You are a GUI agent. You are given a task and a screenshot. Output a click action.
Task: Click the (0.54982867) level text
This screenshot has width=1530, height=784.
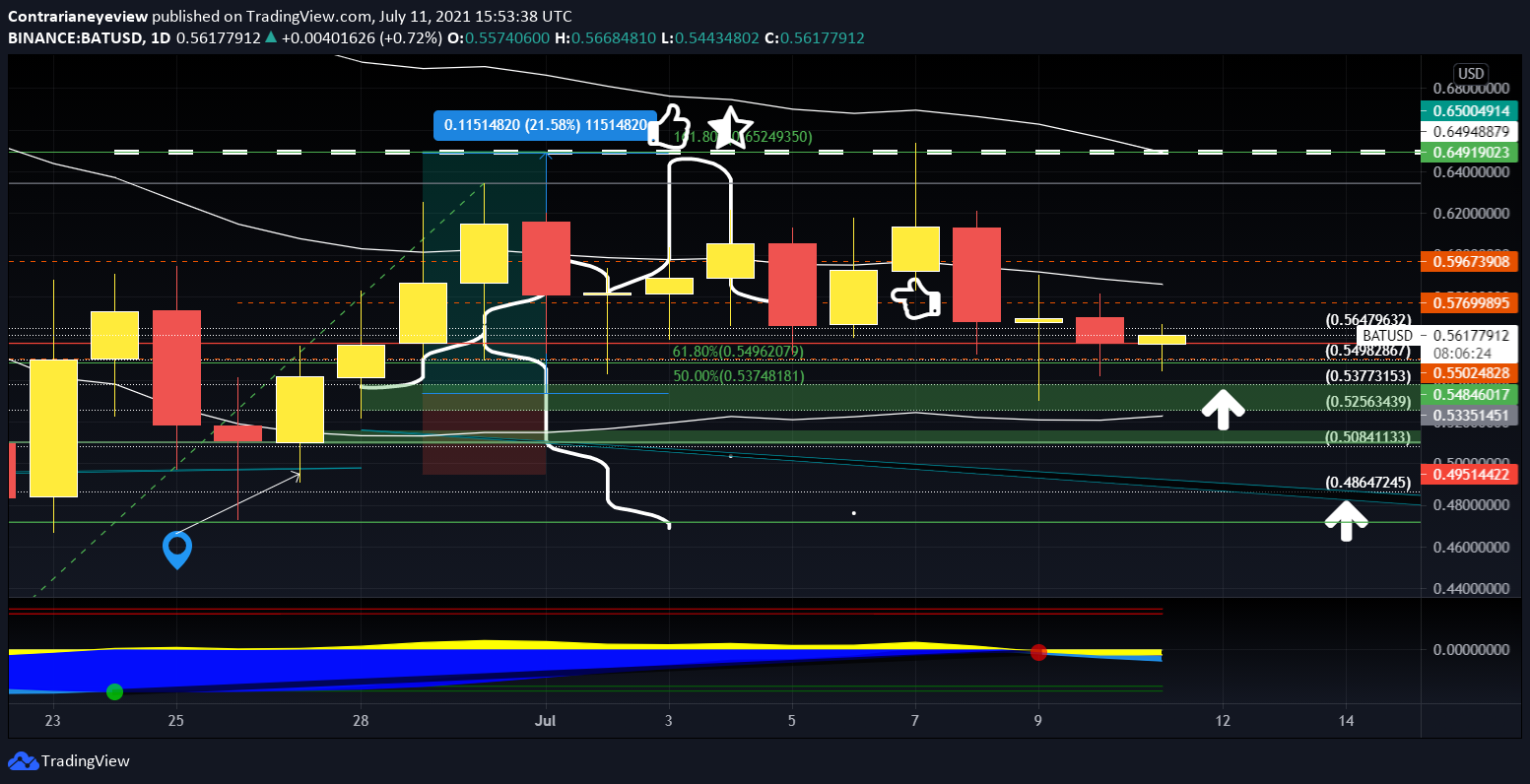click(x=1369, y=351)
